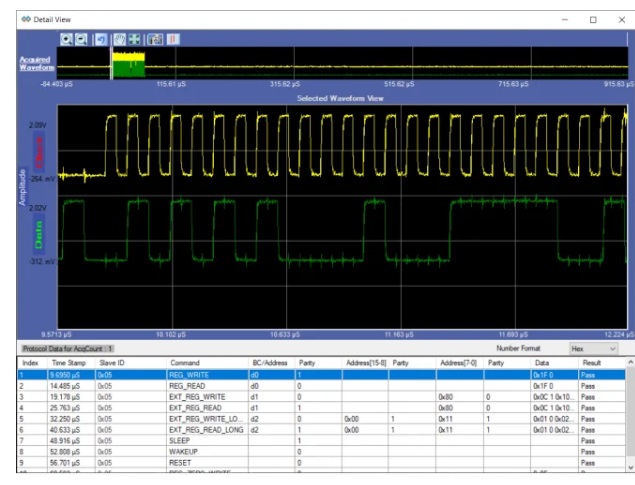Image resolution: width=635 pixels, height=485 pixels.
Task: Click the BC/Address column header
Action: click(270, 363)
